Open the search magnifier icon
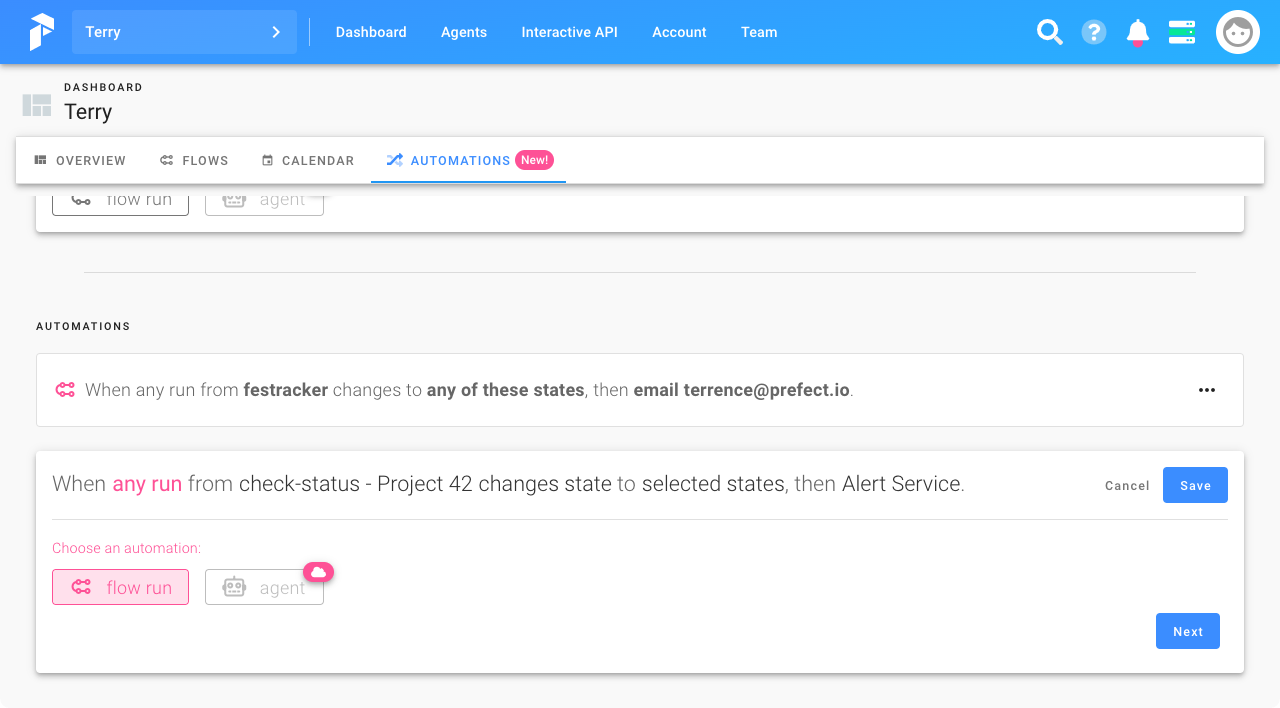This screenshot has width=1280, height=708. (1049, 33)
